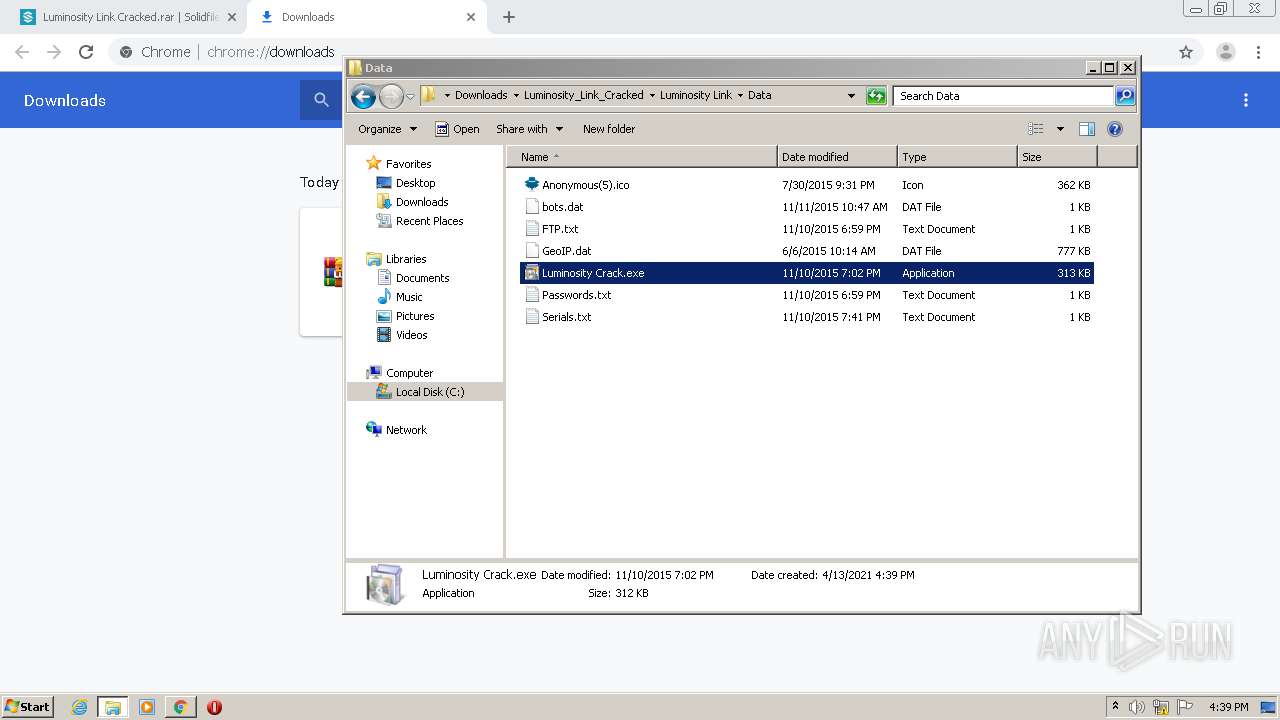Expand the view options dropdown arrow

coord(1060,129)
